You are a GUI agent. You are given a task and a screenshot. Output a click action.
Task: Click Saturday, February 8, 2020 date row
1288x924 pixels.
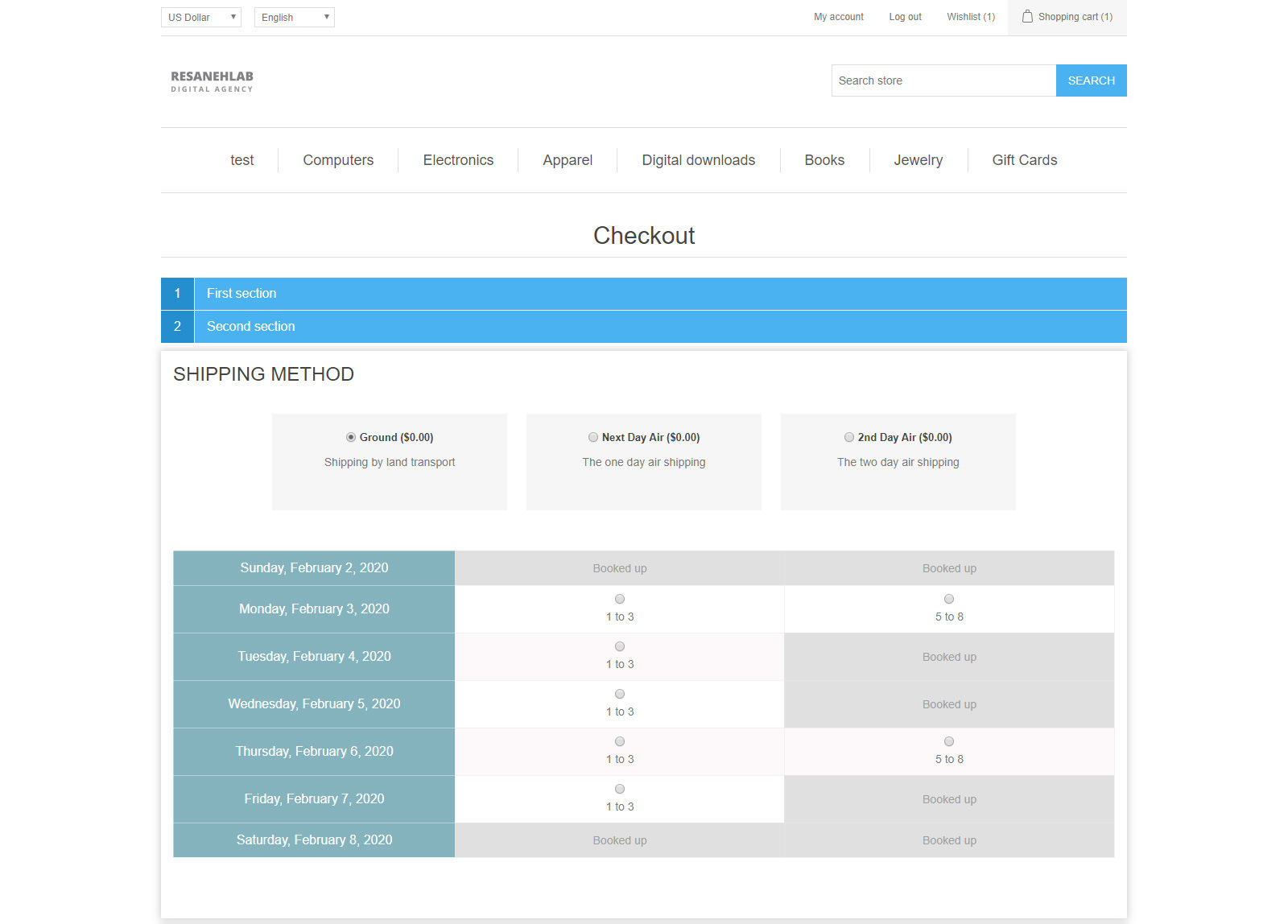click(314, 840)
